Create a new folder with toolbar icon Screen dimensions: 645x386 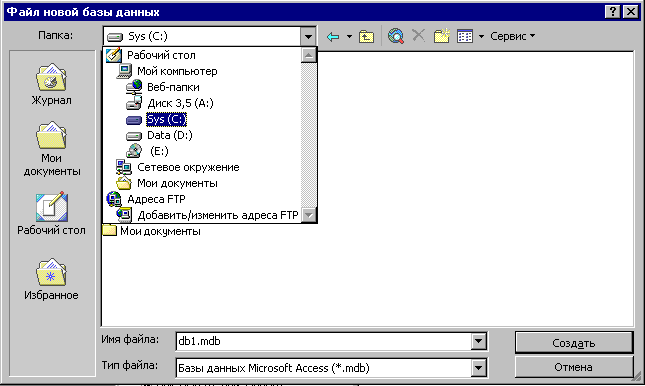[442, 36]
